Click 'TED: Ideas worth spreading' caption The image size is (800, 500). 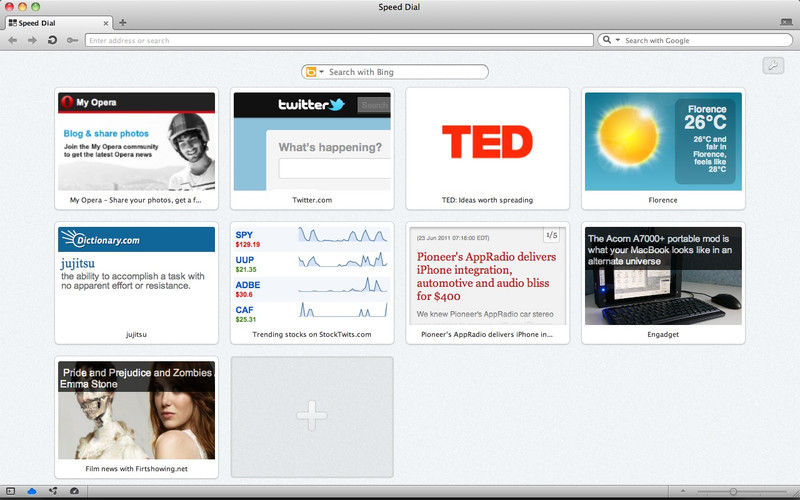coord(487,200)
